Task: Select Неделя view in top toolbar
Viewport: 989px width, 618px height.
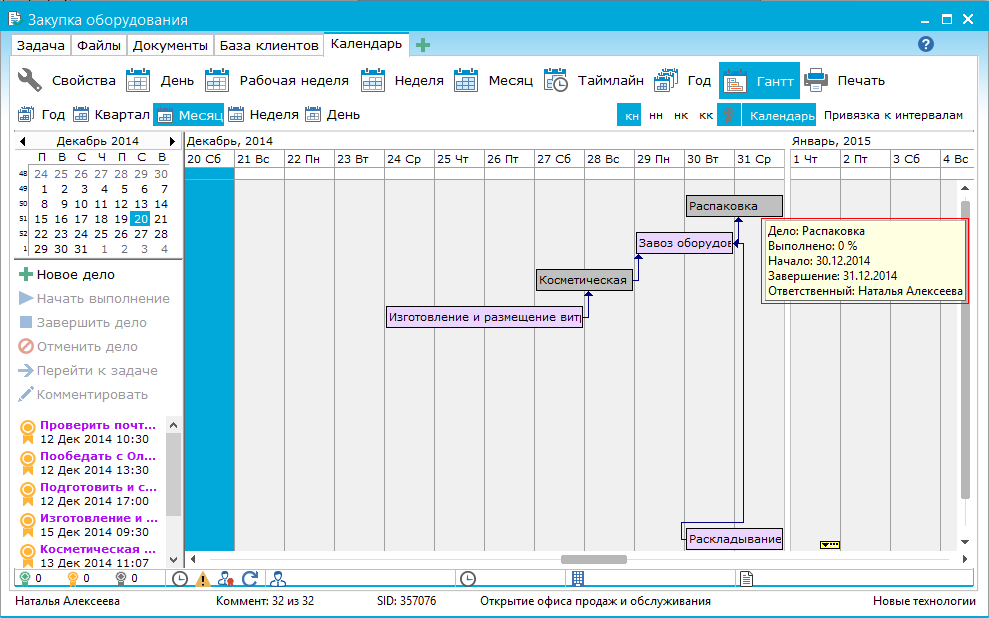Action: 402,81
